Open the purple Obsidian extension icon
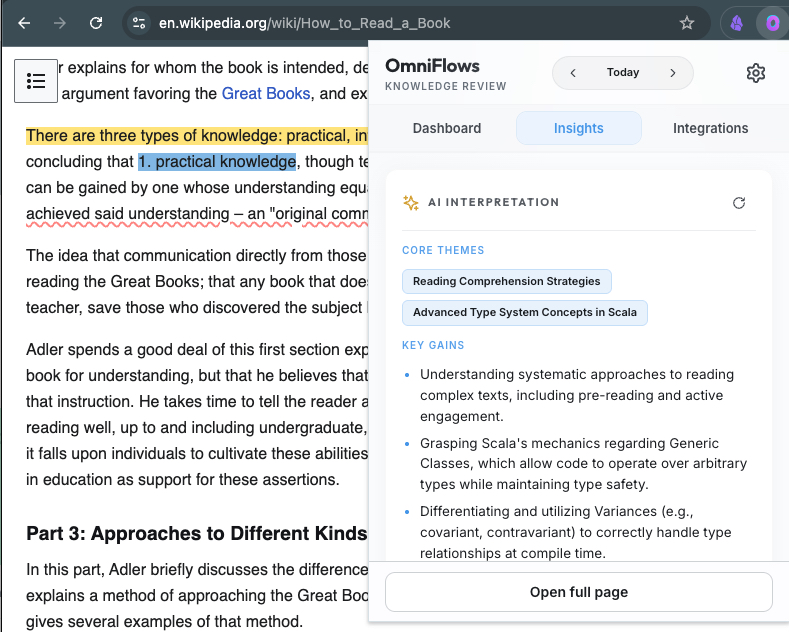This screenshot has height=632, width=789. click(737, 23)
